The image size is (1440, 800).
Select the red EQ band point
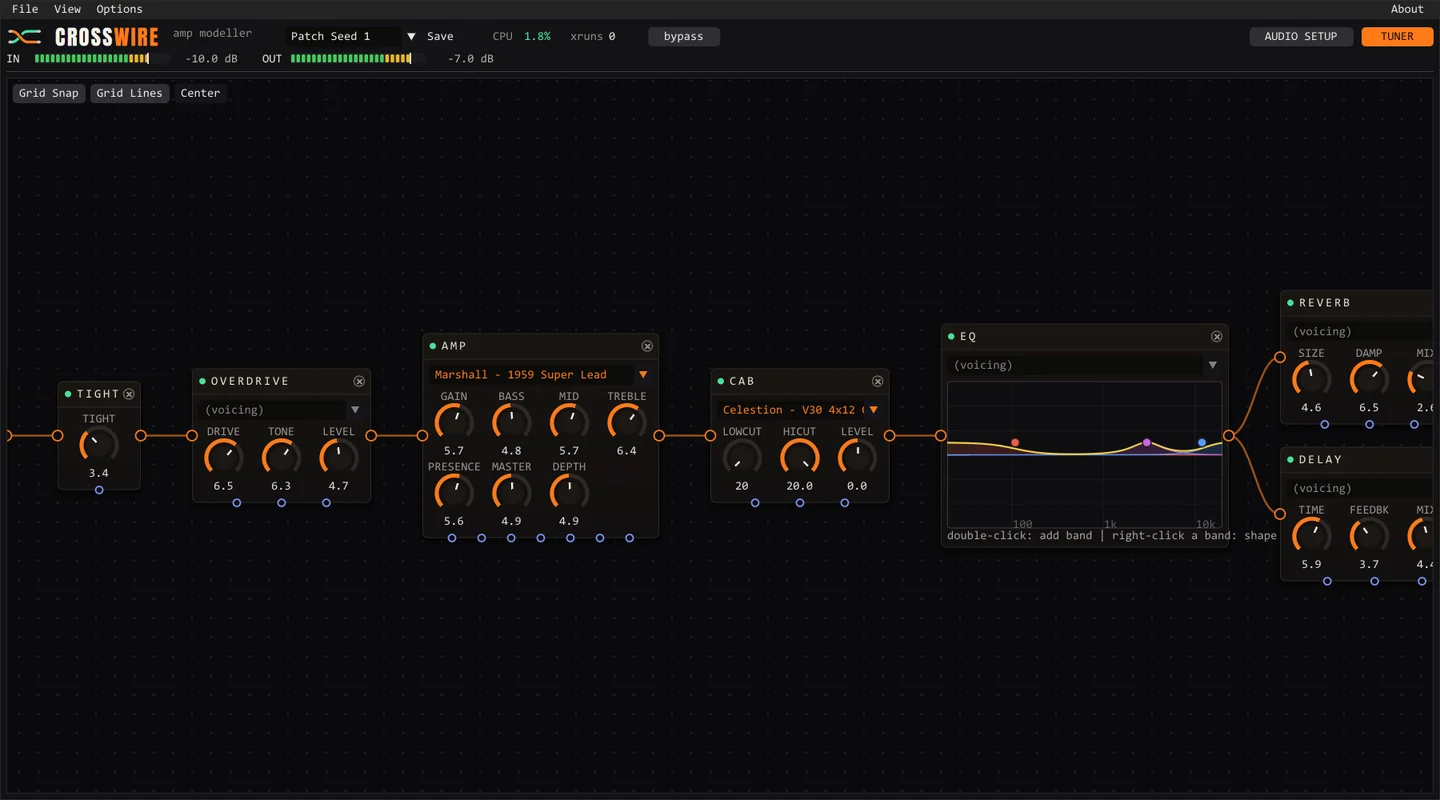1015,442
